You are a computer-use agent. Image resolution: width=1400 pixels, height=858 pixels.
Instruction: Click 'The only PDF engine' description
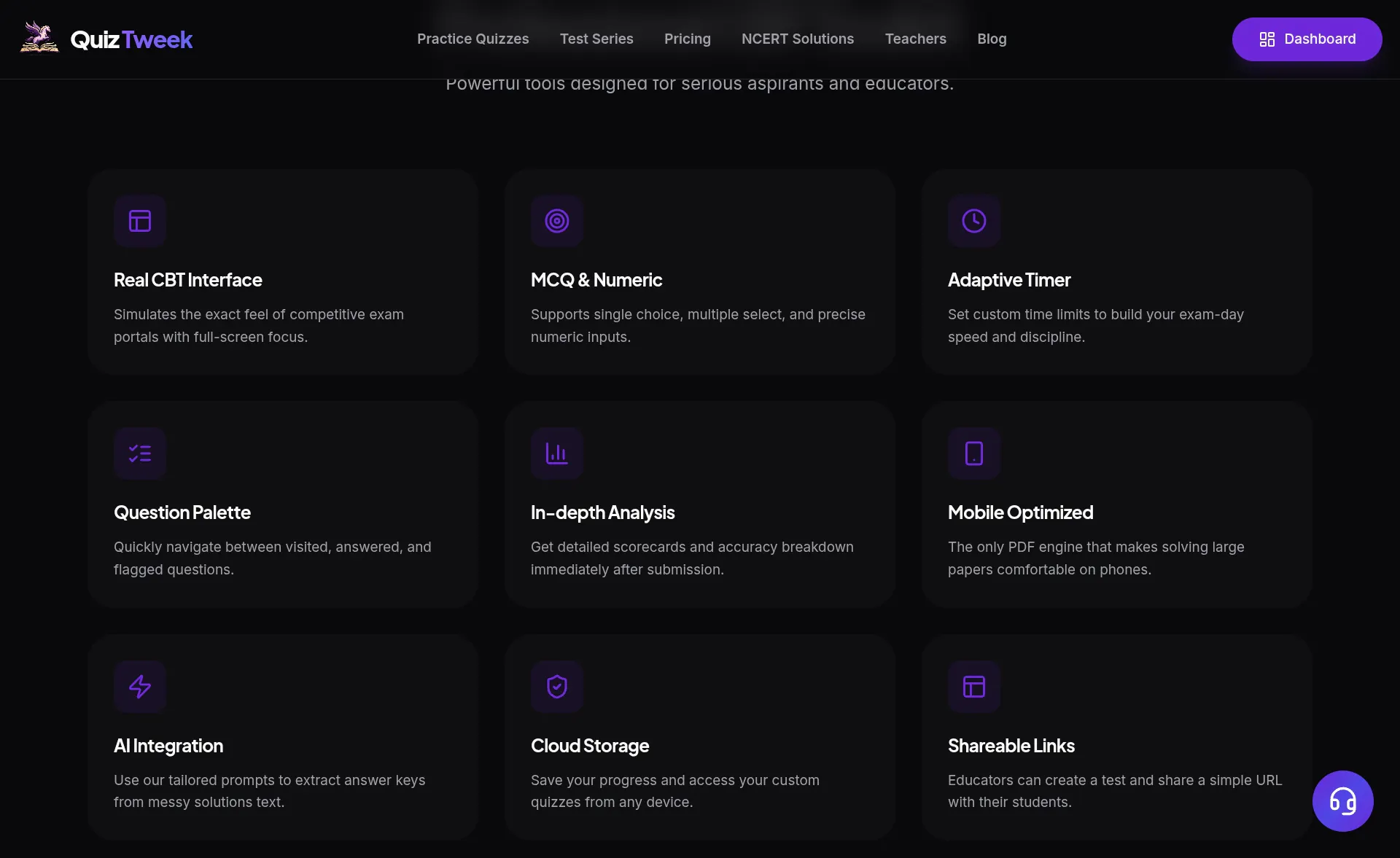point(1096,558)
